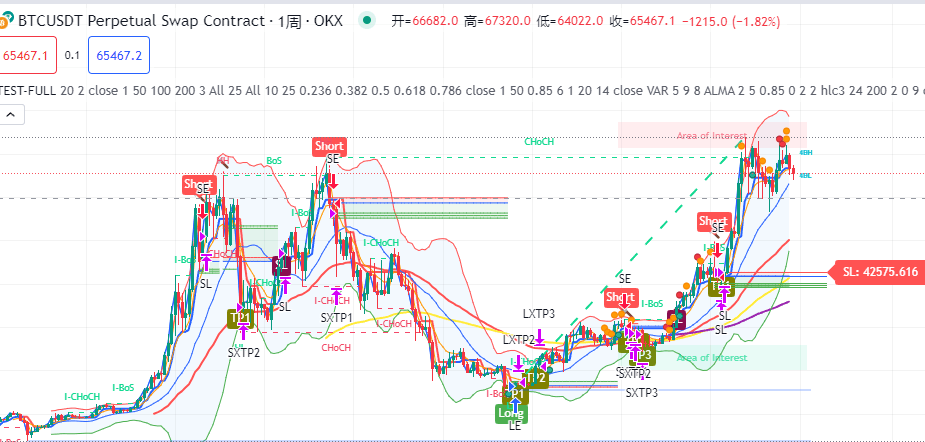
Task: Click the "LE" text under the Long label
Action: tap(515, 426)
